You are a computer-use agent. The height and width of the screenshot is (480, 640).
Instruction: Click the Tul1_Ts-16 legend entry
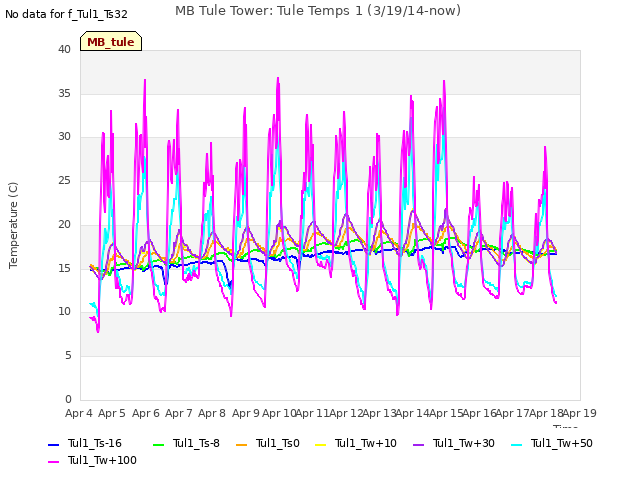(85, 443)
